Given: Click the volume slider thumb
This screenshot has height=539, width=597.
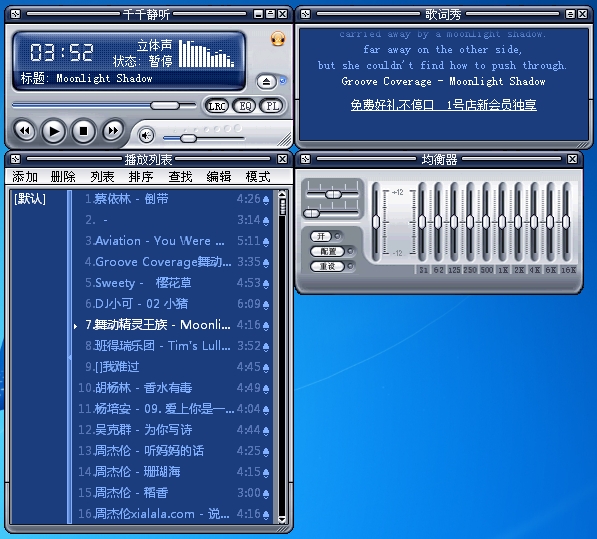Looking at the screenshot, I should pyautogui.click(x=188, y=139).
